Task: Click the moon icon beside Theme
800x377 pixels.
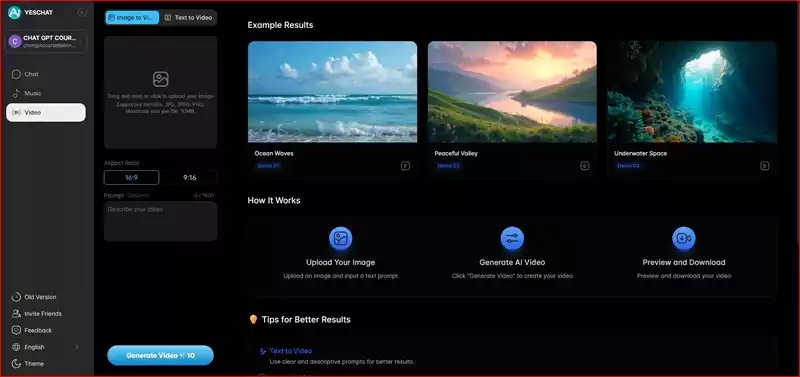Action: (16, 364)
